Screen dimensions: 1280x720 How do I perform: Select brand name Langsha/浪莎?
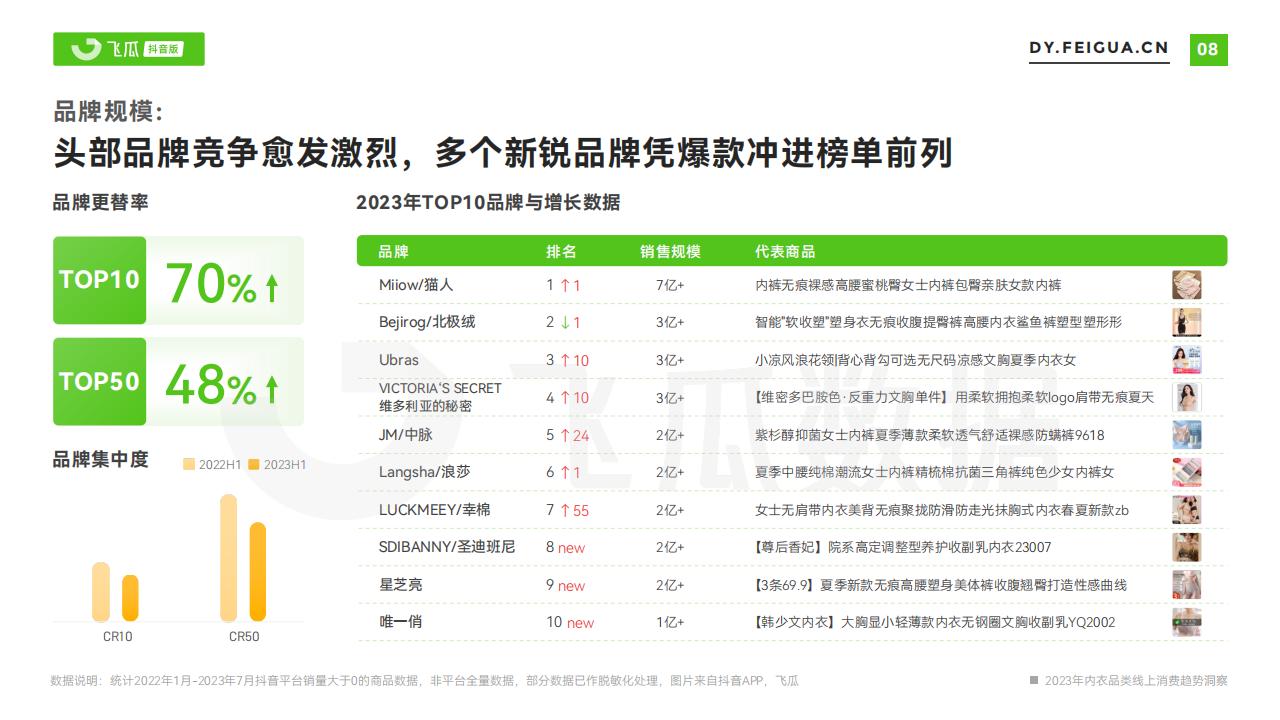coord(424,472)
